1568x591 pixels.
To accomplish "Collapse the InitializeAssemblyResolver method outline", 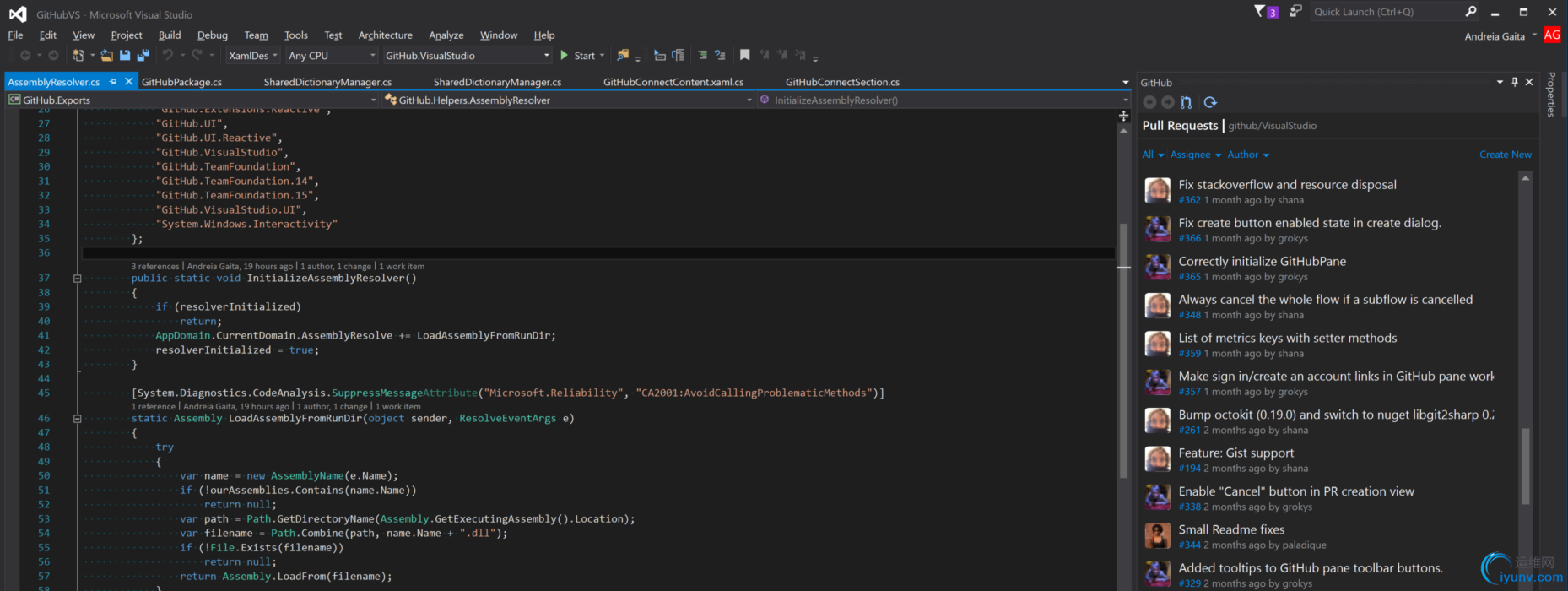I will pyautogui.click(x=78, y=278).
